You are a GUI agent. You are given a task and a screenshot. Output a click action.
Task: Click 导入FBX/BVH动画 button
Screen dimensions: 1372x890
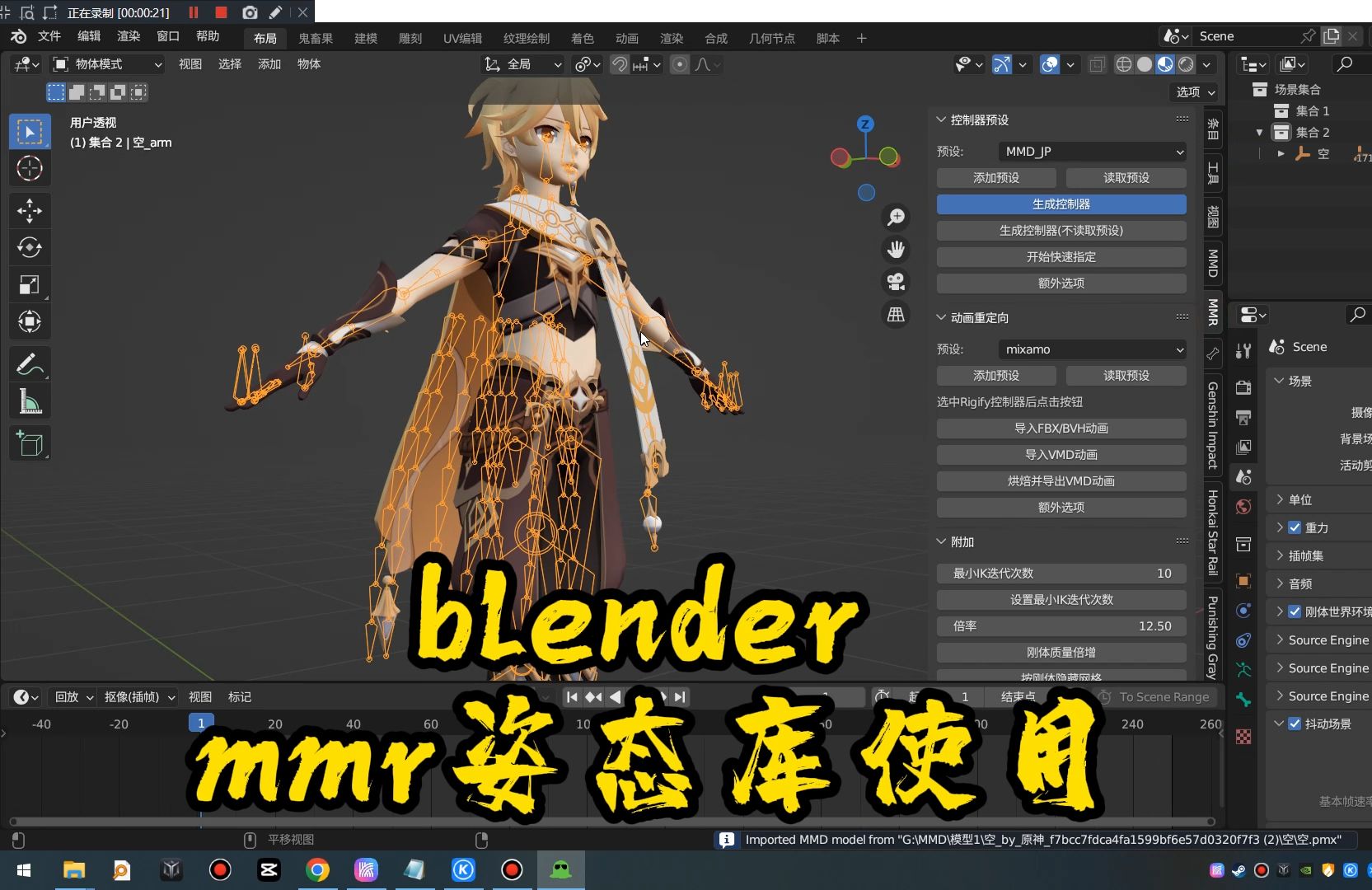(x=1061, y=429)
